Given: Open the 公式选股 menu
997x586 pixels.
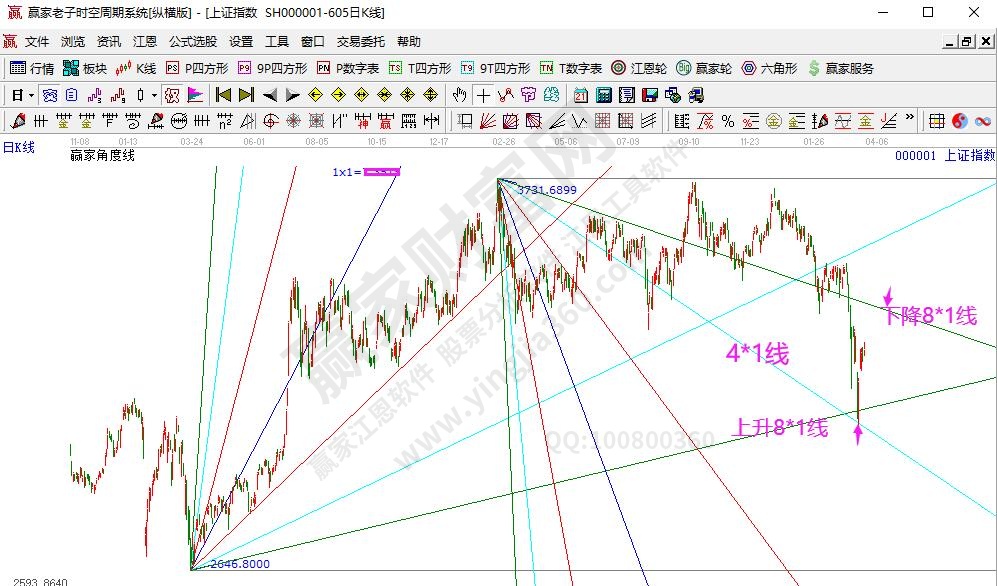Looking at the screenshot, I should tap(192, 41).
